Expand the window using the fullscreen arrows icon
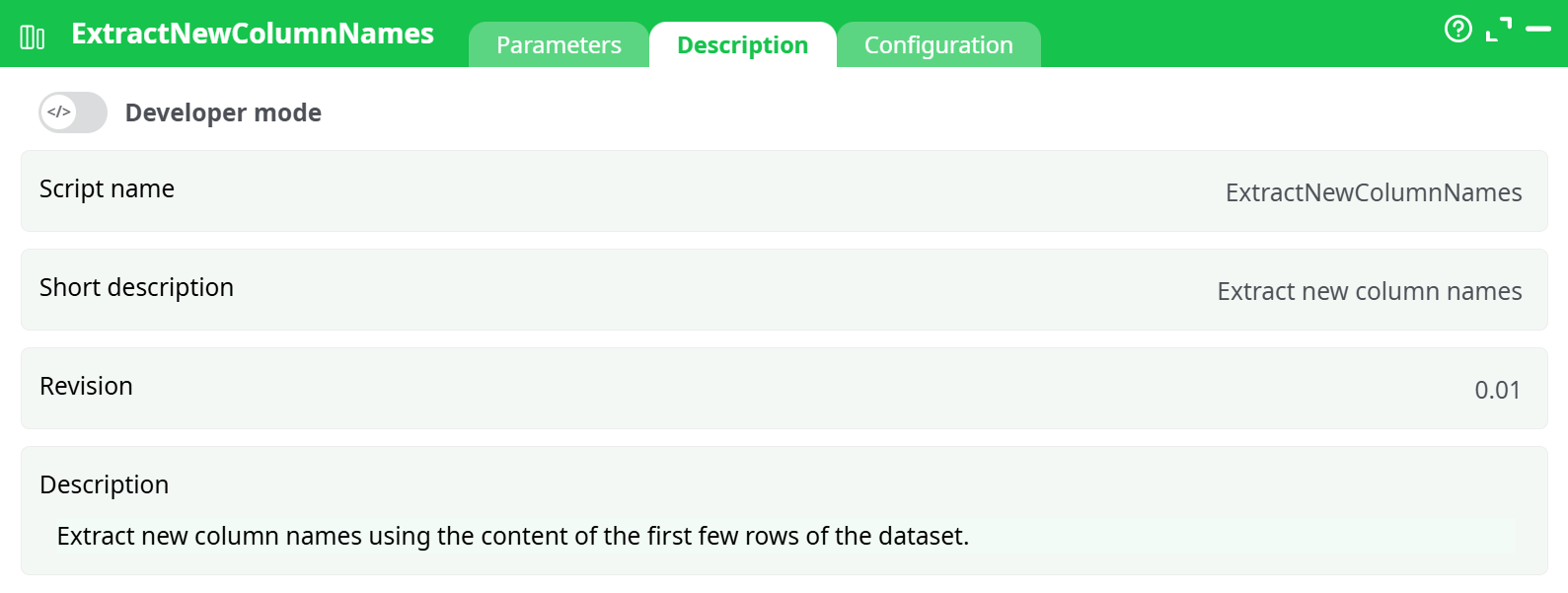 (1501, 27)
